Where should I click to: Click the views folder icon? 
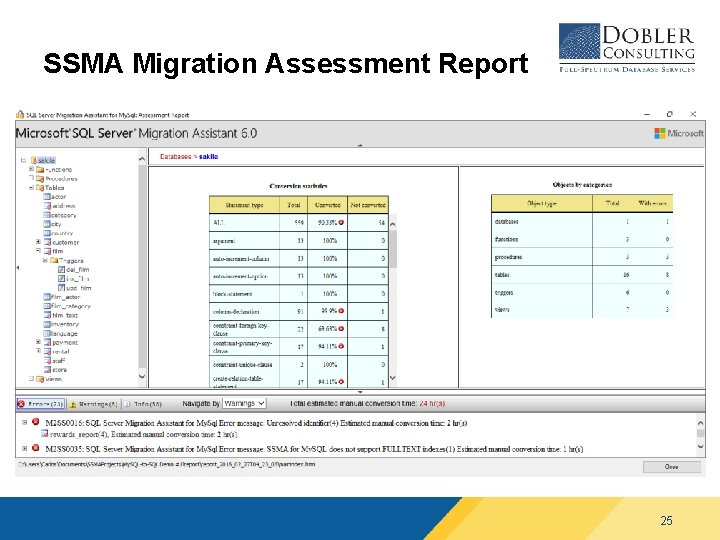click(40, 379)
